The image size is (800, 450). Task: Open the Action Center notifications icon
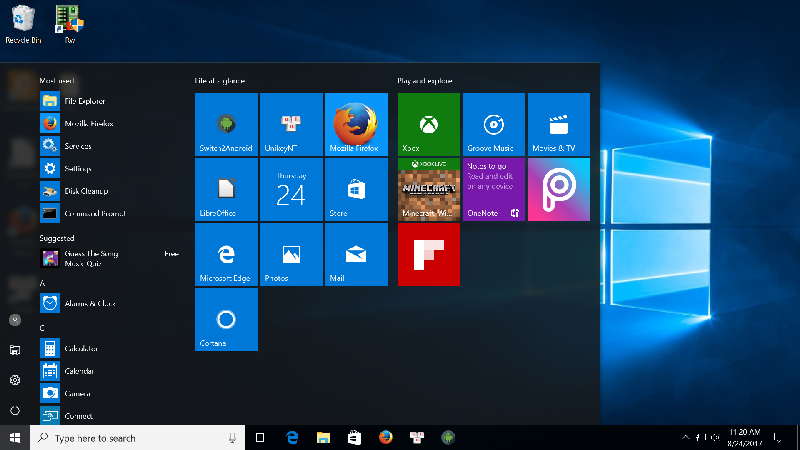tap(777, 438)
